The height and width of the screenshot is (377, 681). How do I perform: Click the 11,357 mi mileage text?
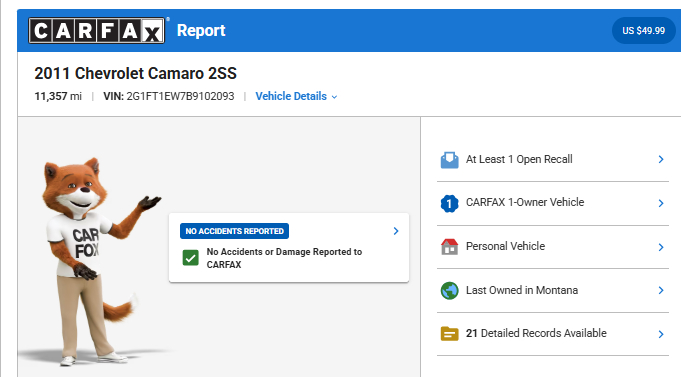click(58, 96)
